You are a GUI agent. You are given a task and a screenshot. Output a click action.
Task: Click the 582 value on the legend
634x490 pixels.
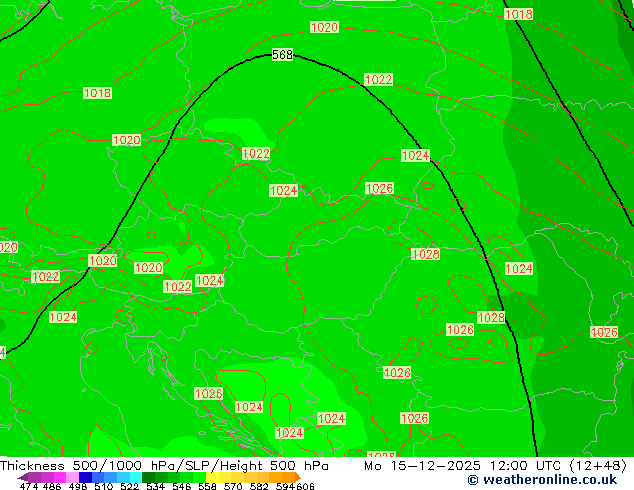coord(259,486)
